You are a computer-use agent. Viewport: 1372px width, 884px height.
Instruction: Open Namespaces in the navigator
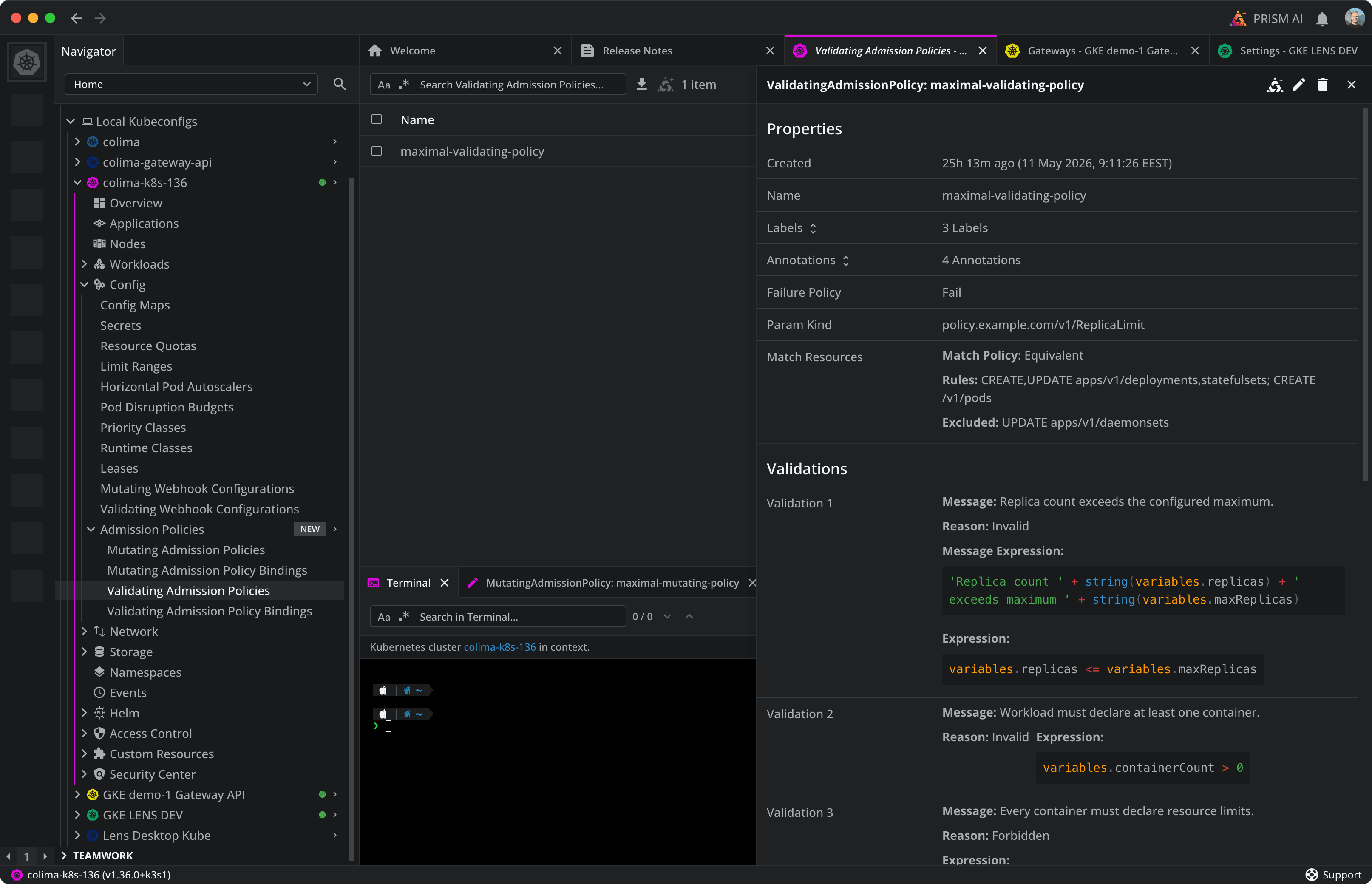point(145,672)
